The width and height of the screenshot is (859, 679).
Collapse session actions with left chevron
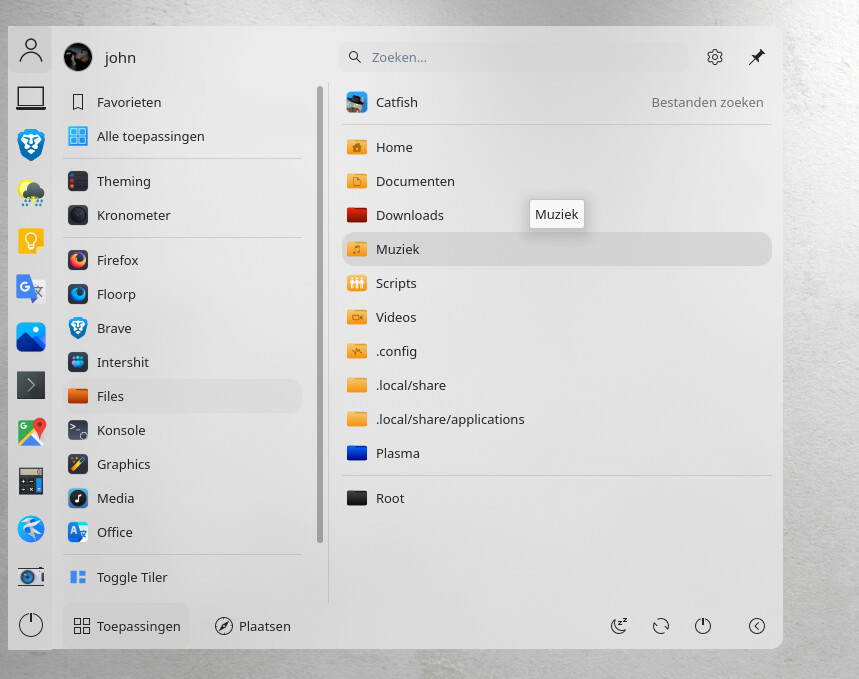click(757, 626)
